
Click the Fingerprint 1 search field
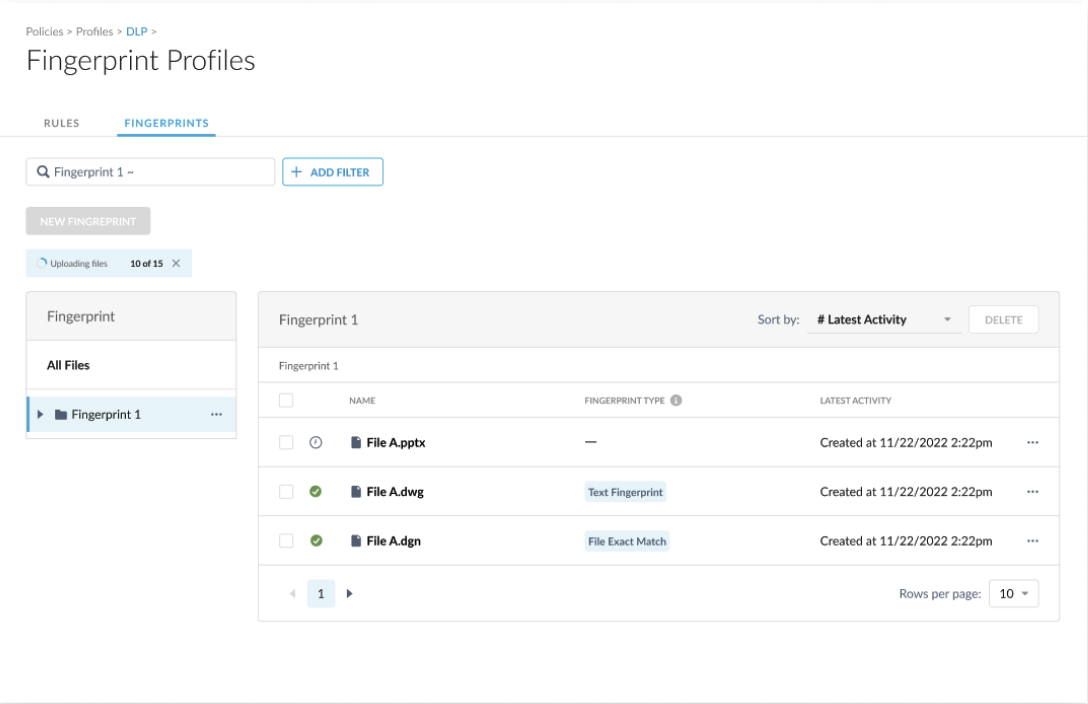(x=150, y=172)
